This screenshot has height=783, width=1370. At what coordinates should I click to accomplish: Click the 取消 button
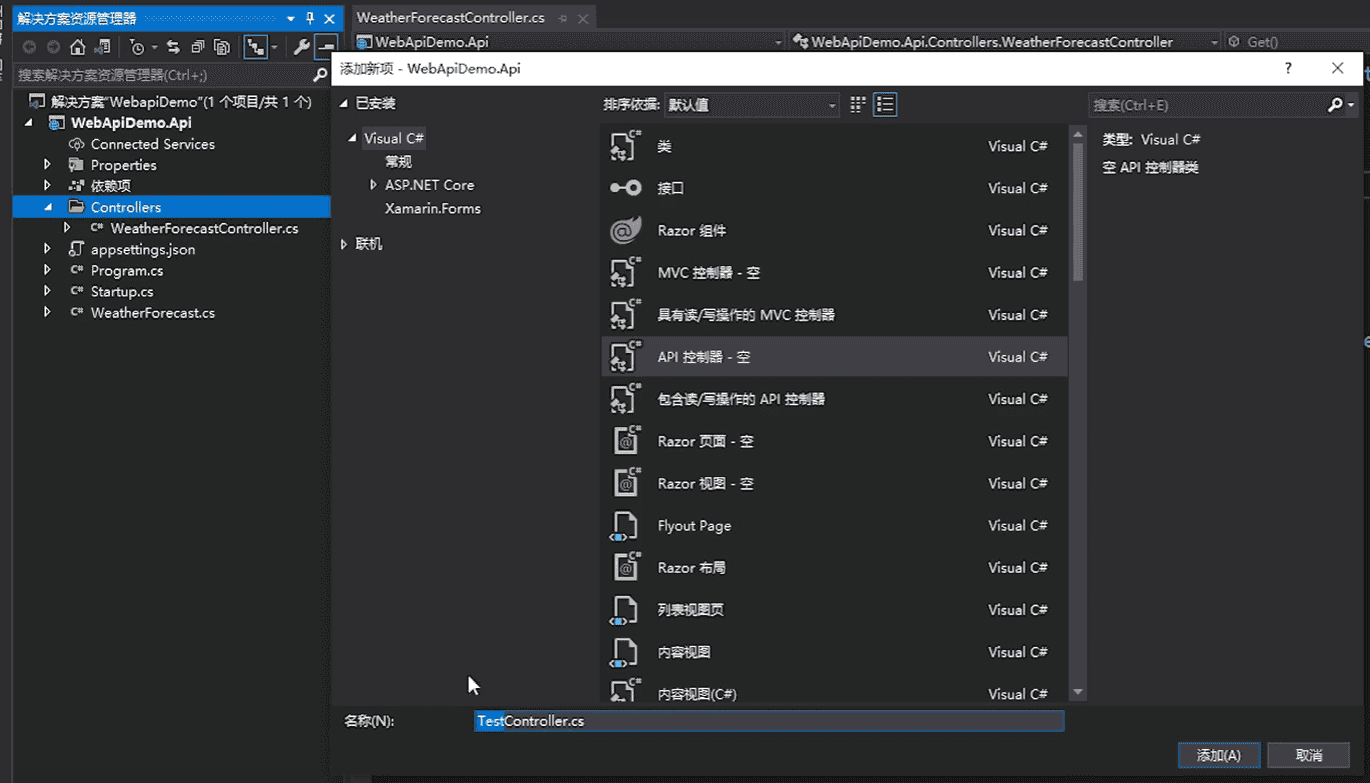[1308, 755]
